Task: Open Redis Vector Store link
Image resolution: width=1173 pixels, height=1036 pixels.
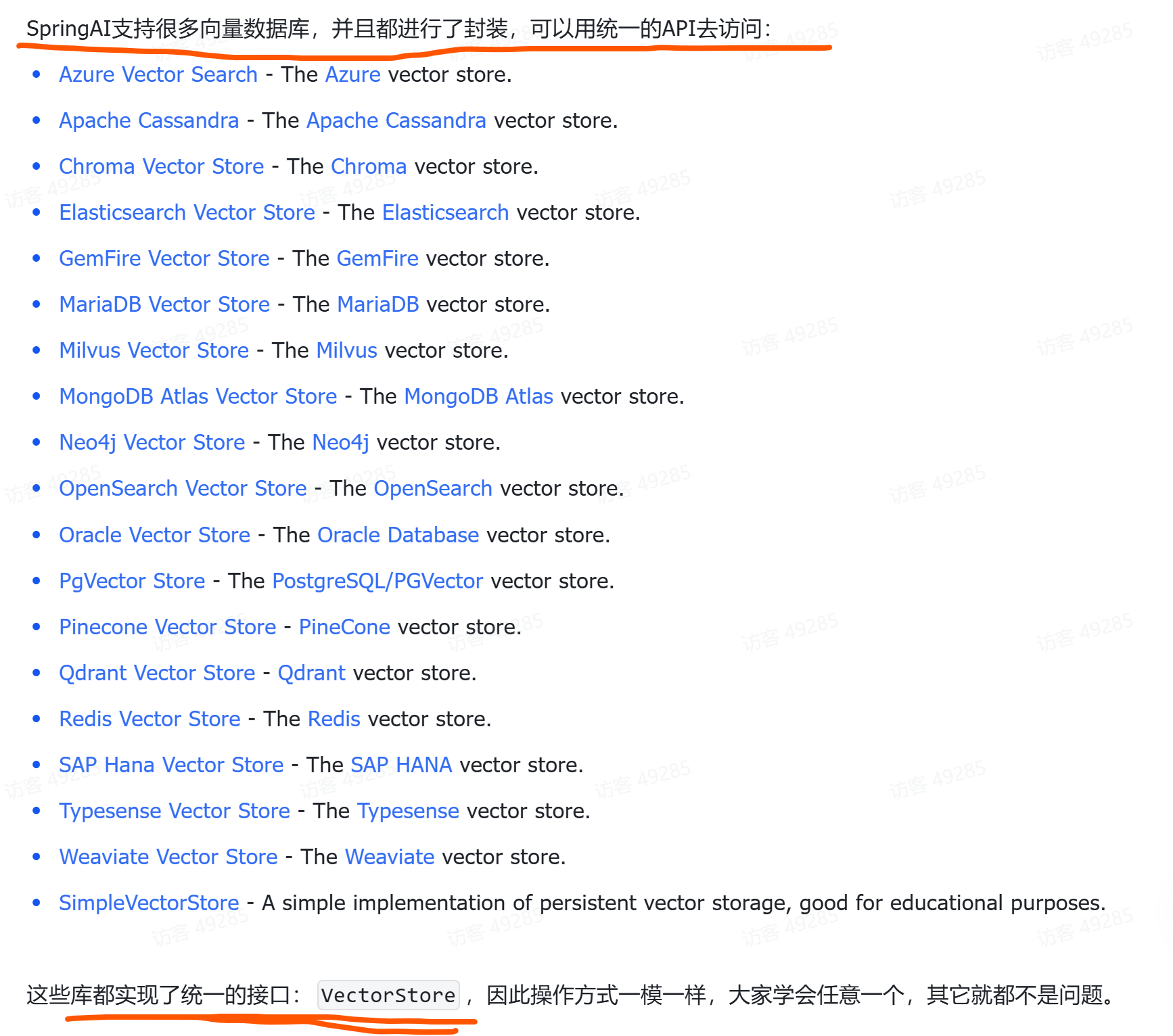Action: (150, 719)
